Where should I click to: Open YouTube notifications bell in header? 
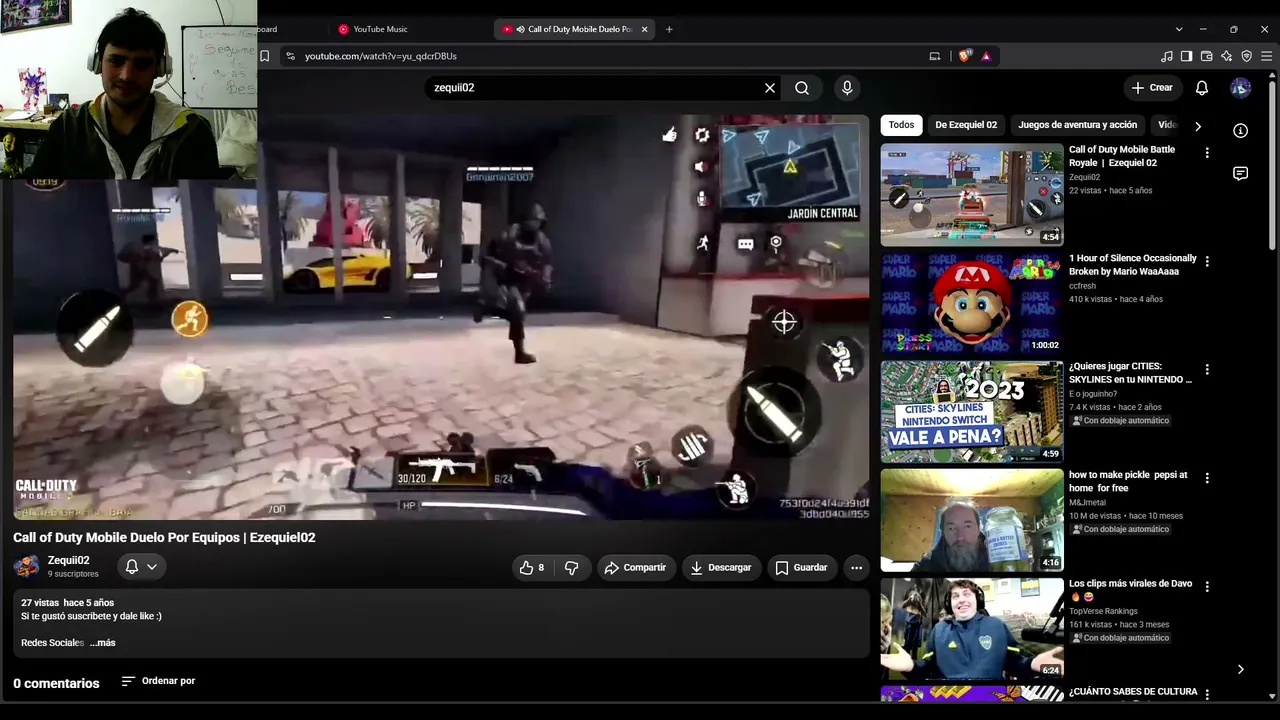point(1202,88)
